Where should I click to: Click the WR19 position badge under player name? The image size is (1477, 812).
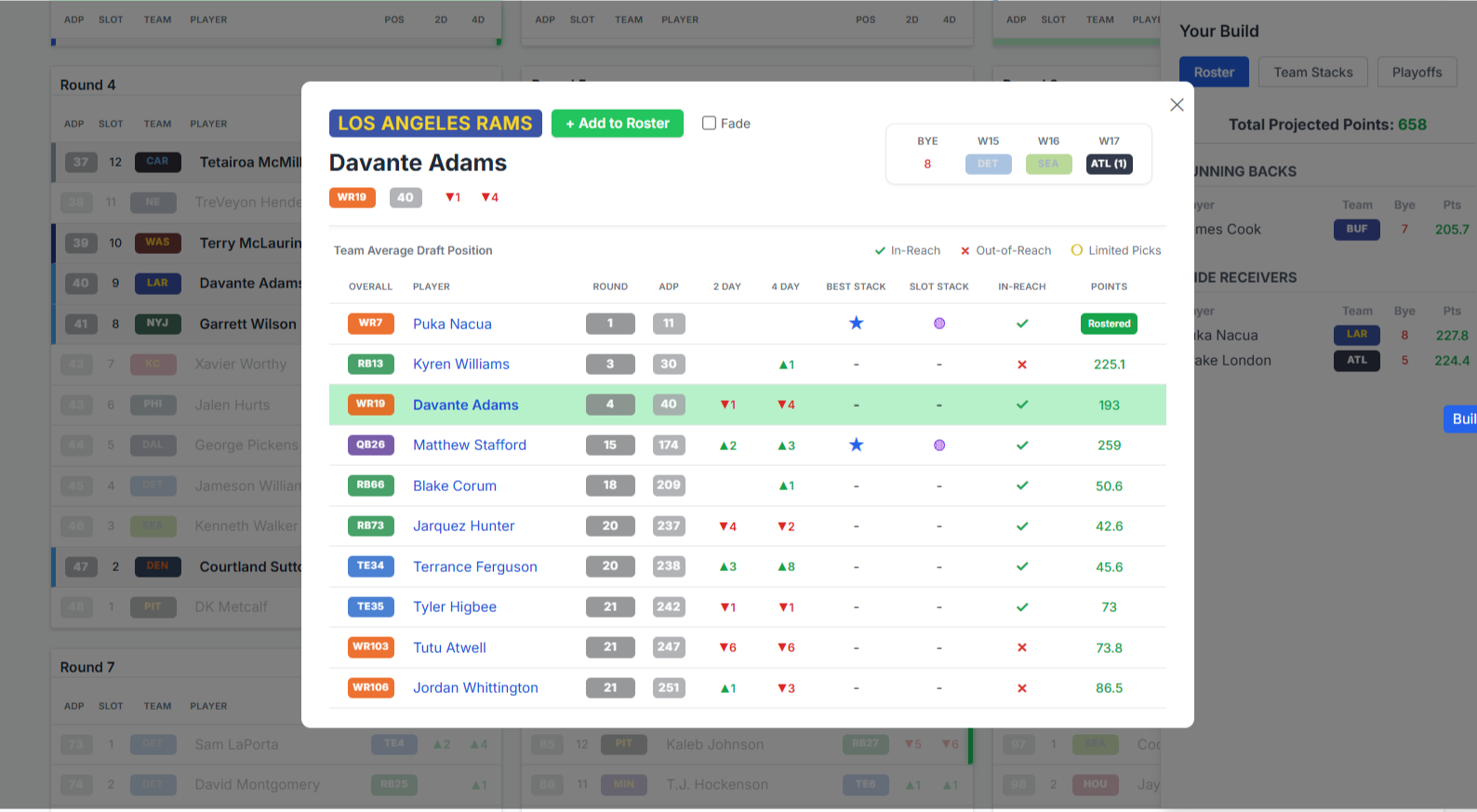[x=352, y=197]
